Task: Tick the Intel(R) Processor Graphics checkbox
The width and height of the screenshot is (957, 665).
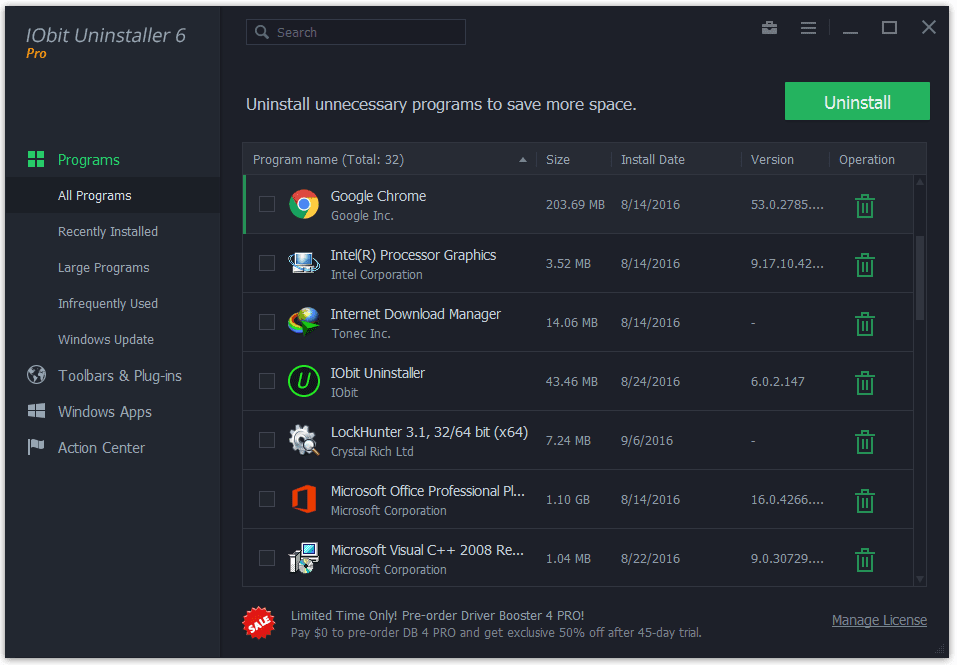Action: point(267,263)
